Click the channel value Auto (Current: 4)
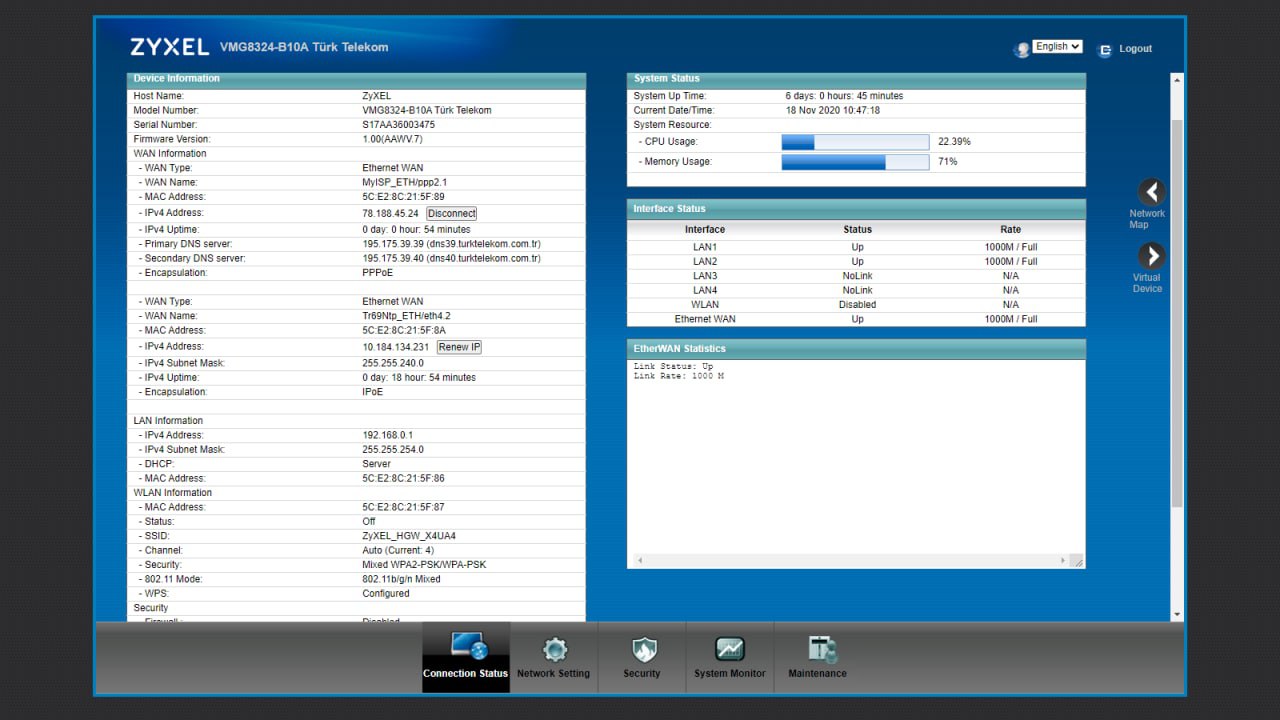This screenshot has width=1280, height=720. [x=398, y=550]
